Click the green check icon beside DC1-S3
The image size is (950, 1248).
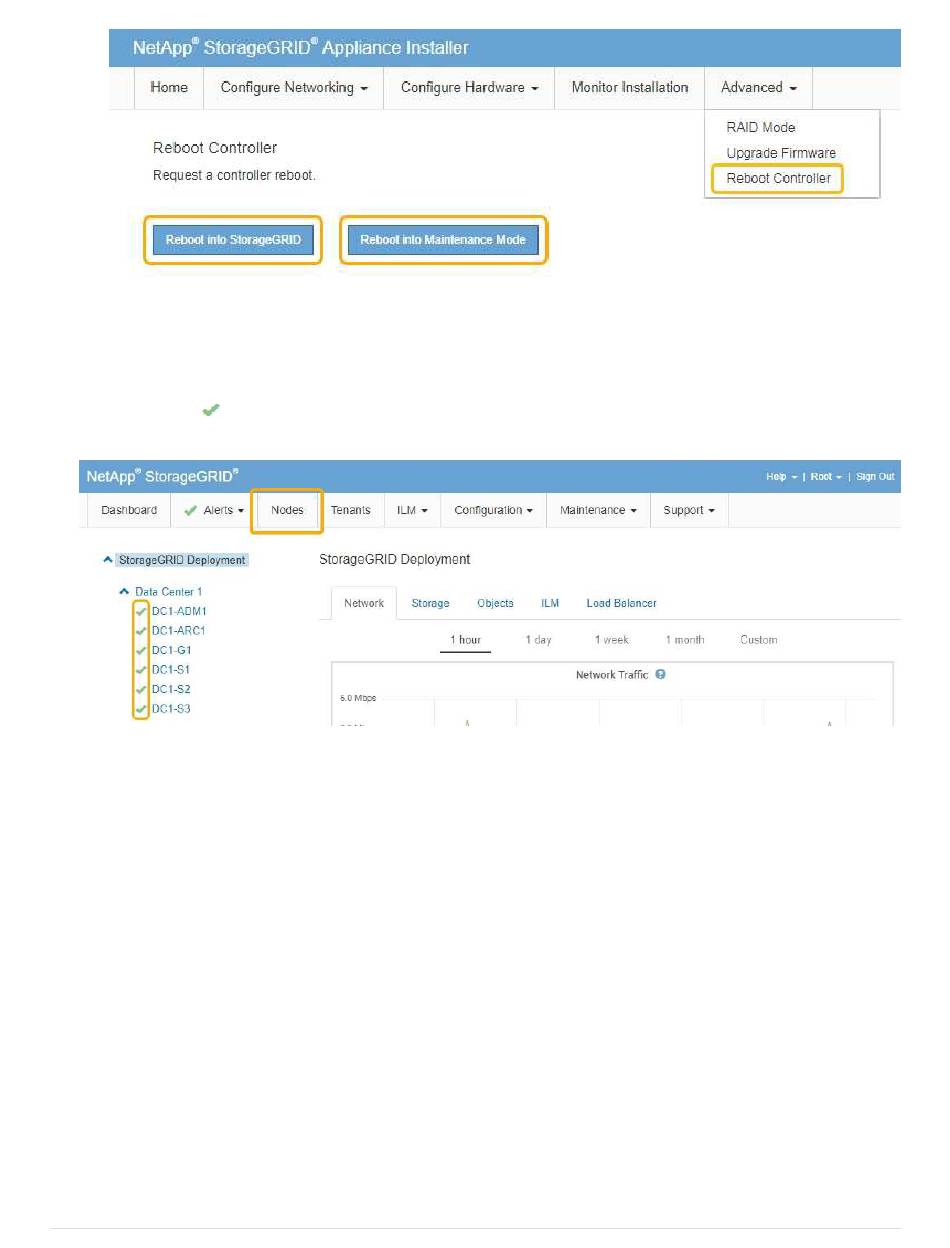pos(141,709)
